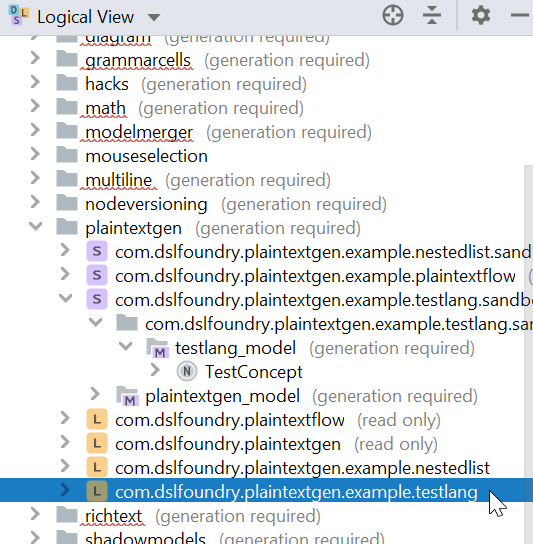Image resolution: width=533 pixels, height=544 pixels.
Task: Open the gear settings icon
Action: (x=481, y=15)
